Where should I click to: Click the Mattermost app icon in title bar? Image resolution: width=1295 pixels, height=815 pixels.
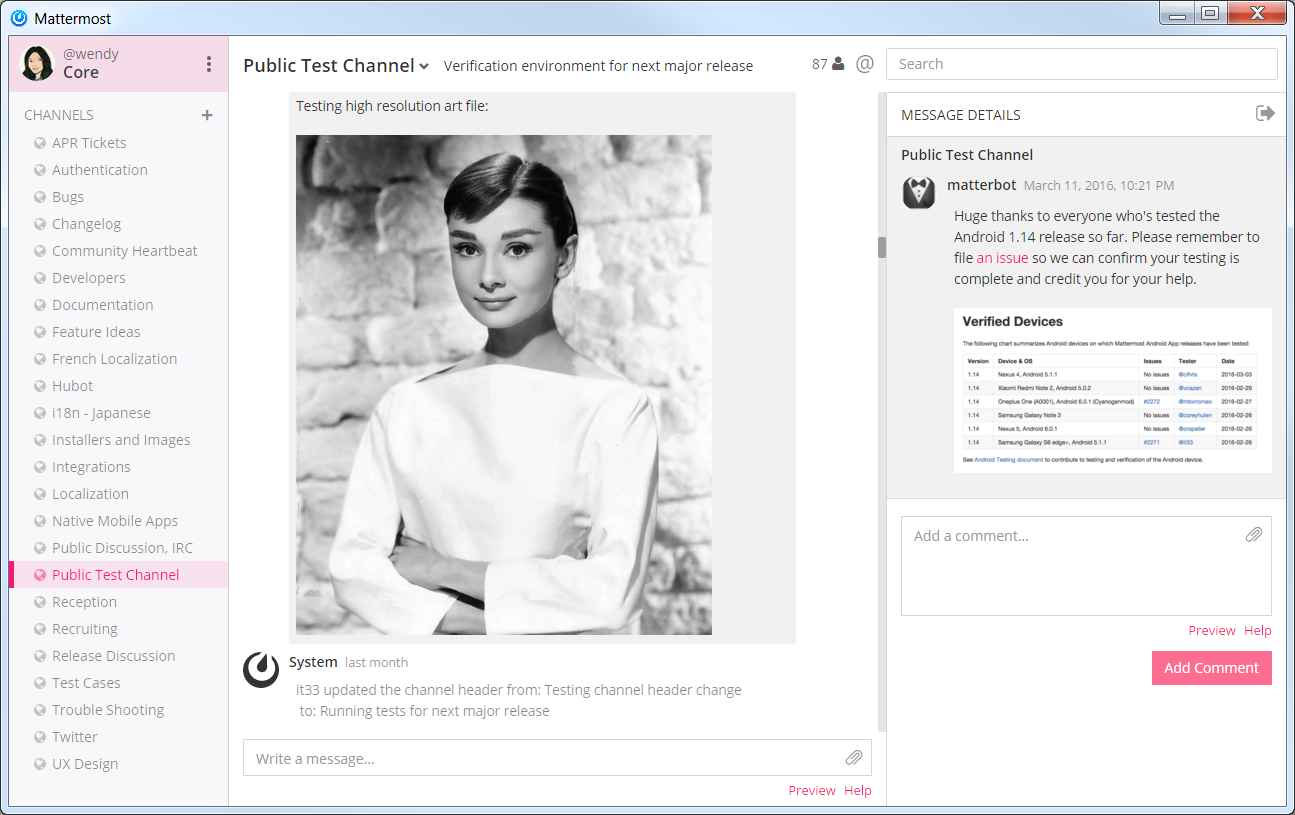(x=19, y=18)
